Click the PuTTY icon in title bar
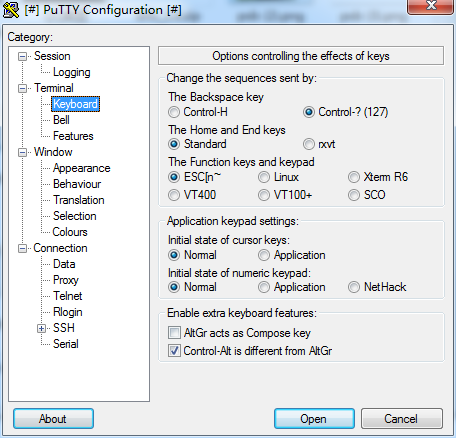The width and height of the screenshot is (456, 438). pos(11,10)
